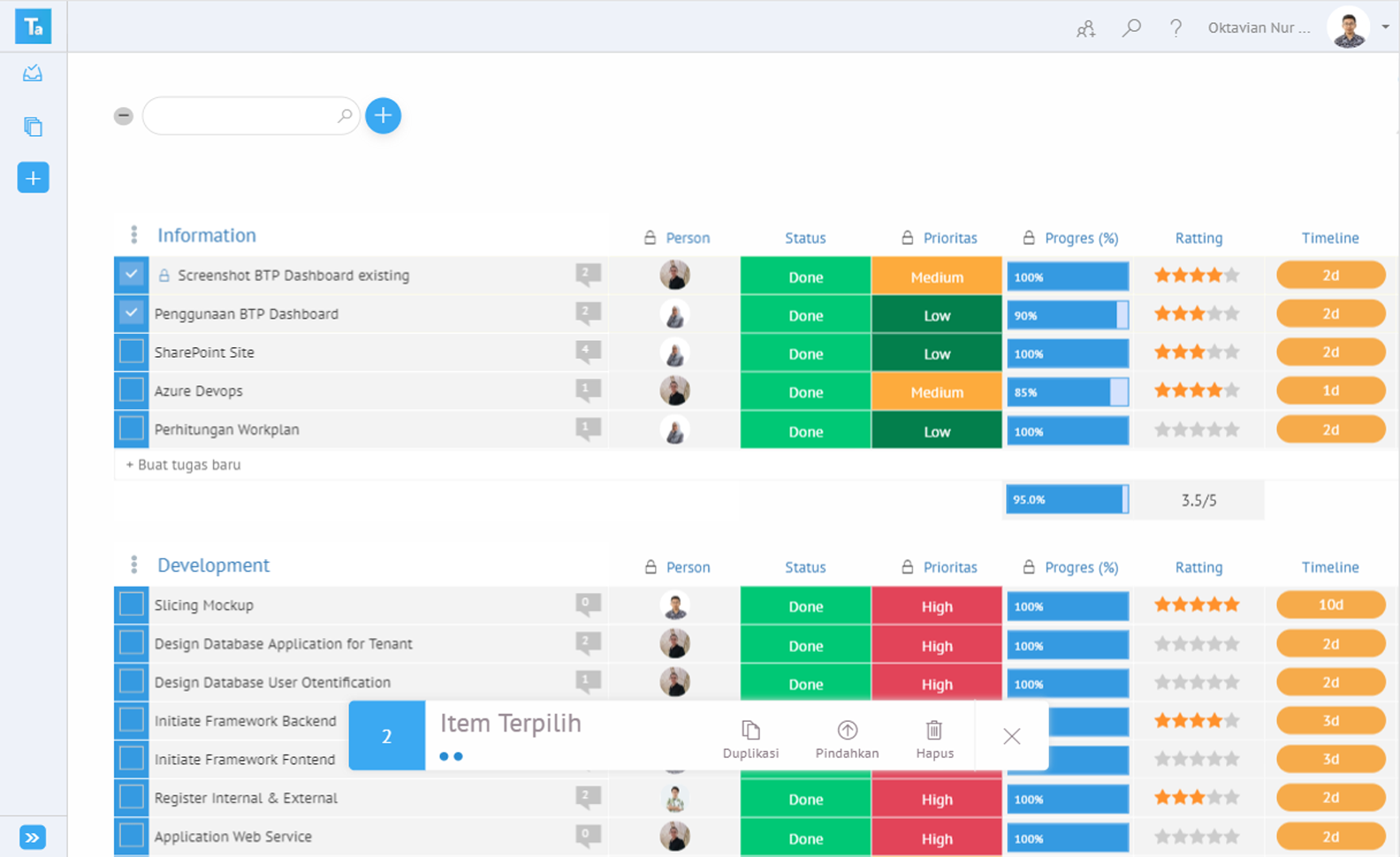Open the Information group options menu
Viewport: 1400px width, 857px height.
133,235
